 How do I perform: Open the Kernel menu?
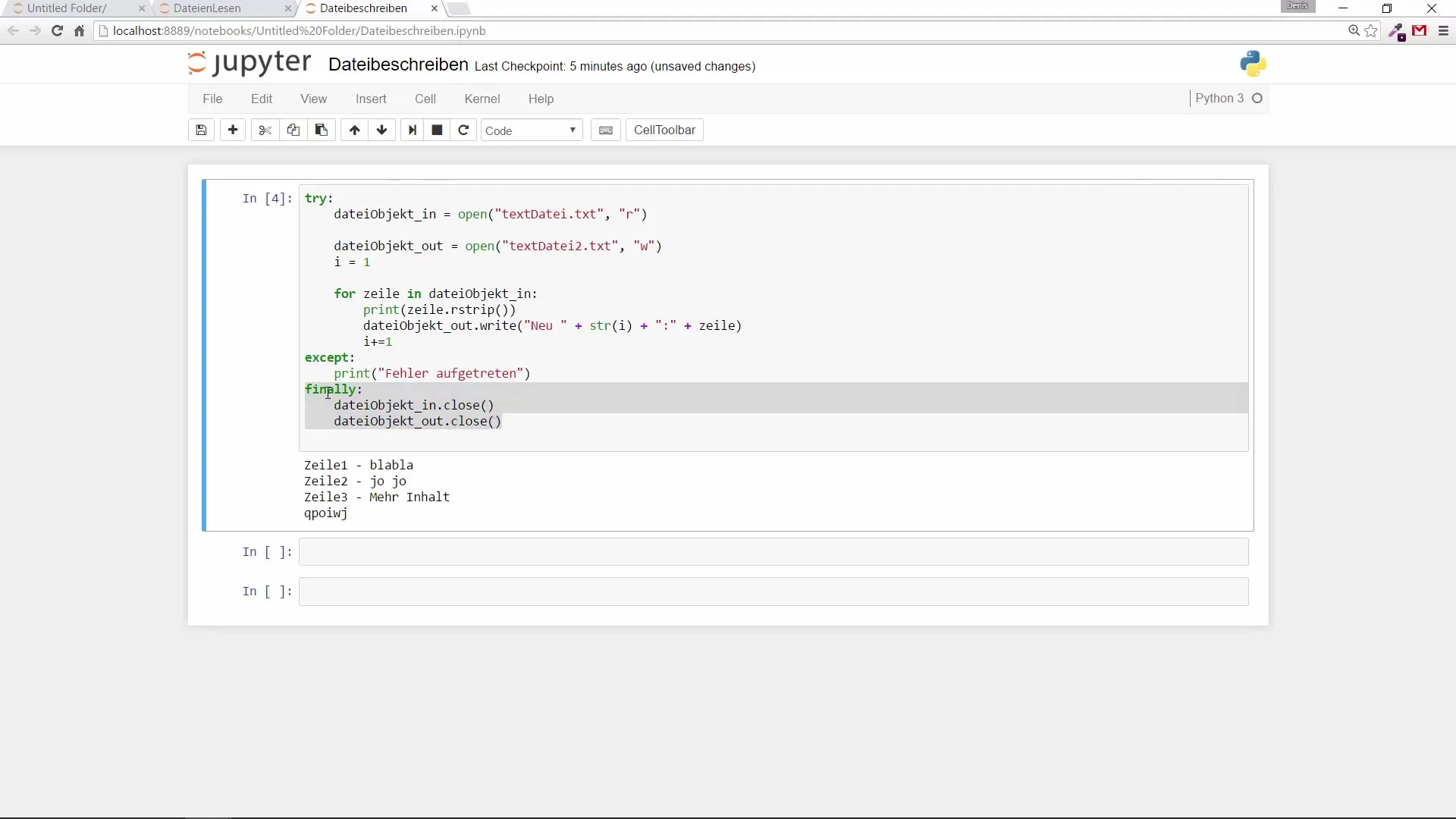tap(482, 99)
